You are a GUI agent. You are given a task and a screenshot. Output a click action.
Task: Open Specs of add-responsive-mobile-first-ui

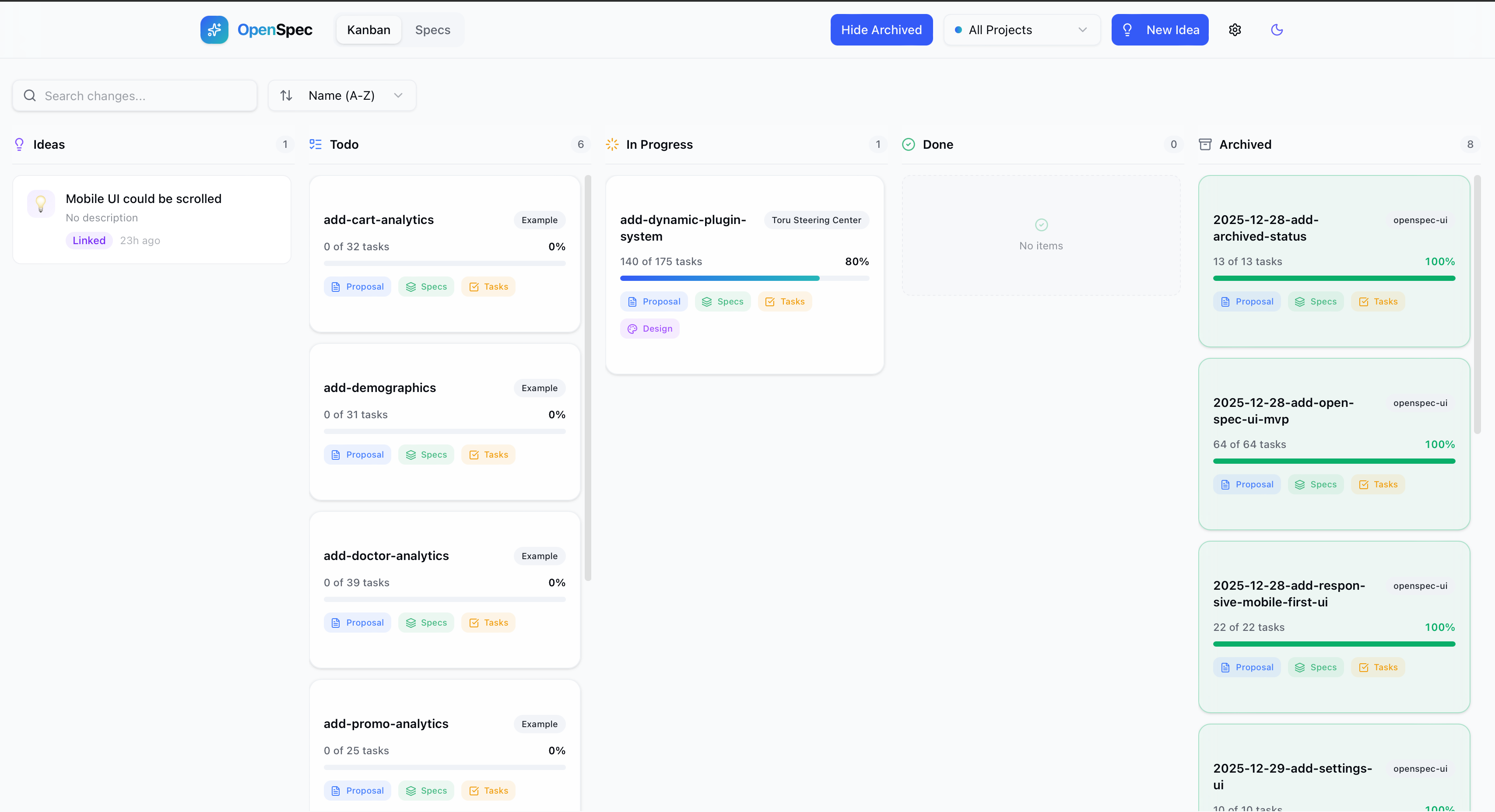(x=1316, y=667)
